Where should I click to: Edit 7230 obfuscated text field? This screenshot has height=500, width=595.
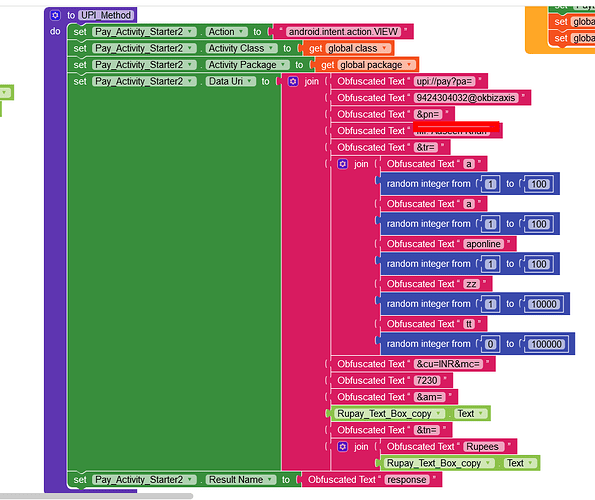[427, 381]
